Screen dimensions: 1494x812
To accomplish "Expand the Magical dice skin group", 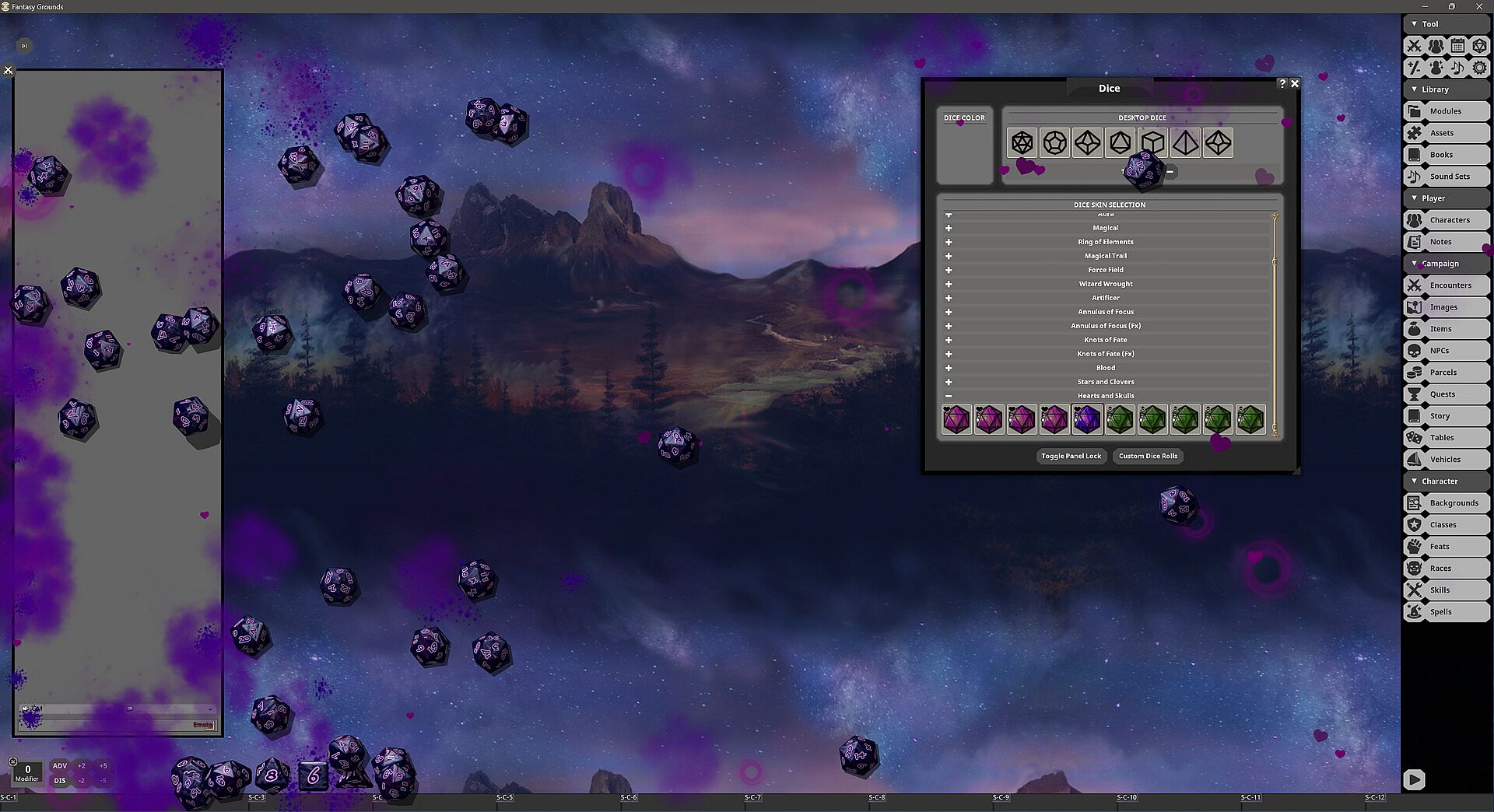I will [x=949, y=228].
